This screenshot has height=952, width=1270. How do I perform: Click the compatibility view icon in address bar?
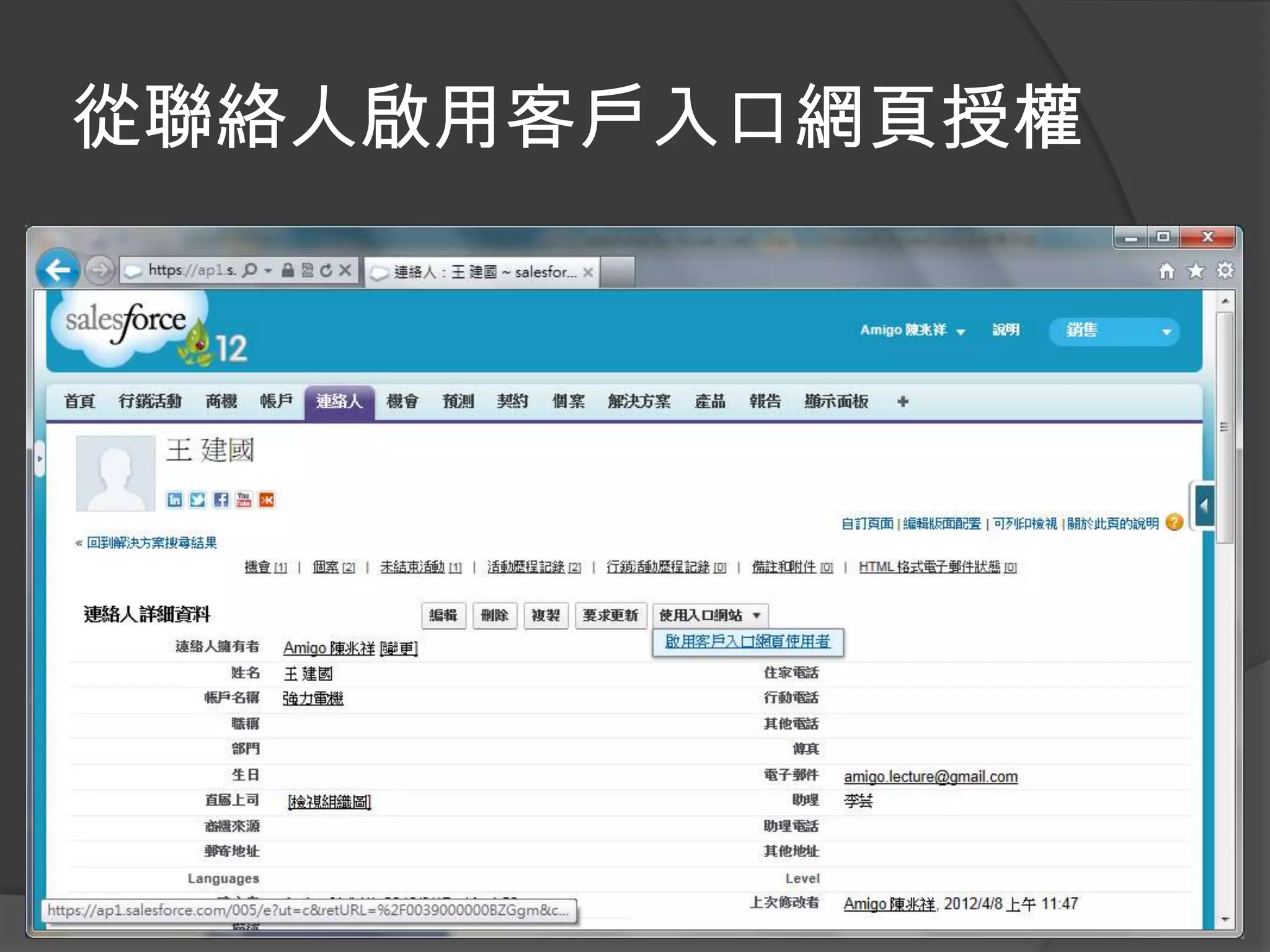click(x=308, y=270)
